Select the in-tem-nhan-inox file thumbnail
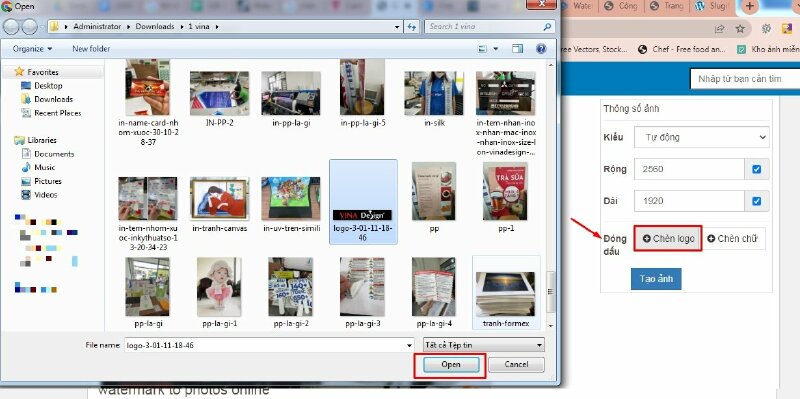This screenshot has height=399, width=800. 506,93
